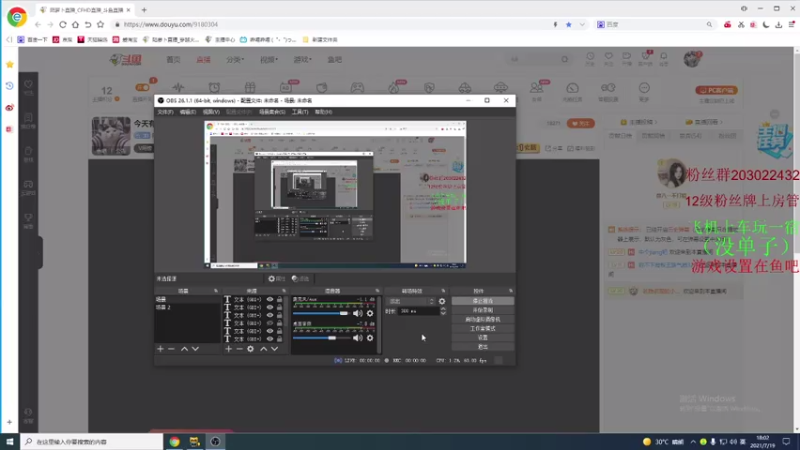
Task: Open the 文件(F) menu in OBS
Action: click(165, 112)
